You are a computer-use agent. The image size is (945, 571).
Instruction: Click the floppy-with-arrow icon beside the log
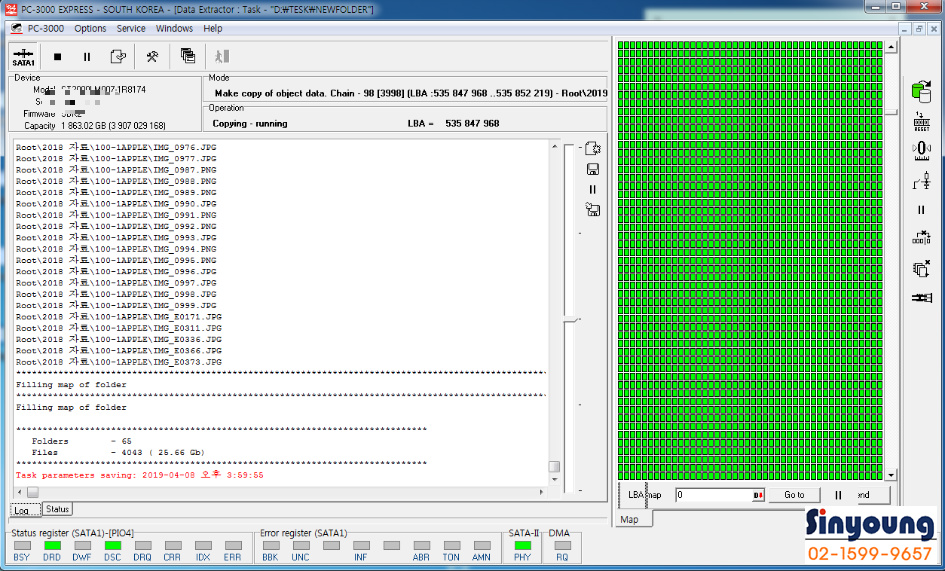pos(592,210)
